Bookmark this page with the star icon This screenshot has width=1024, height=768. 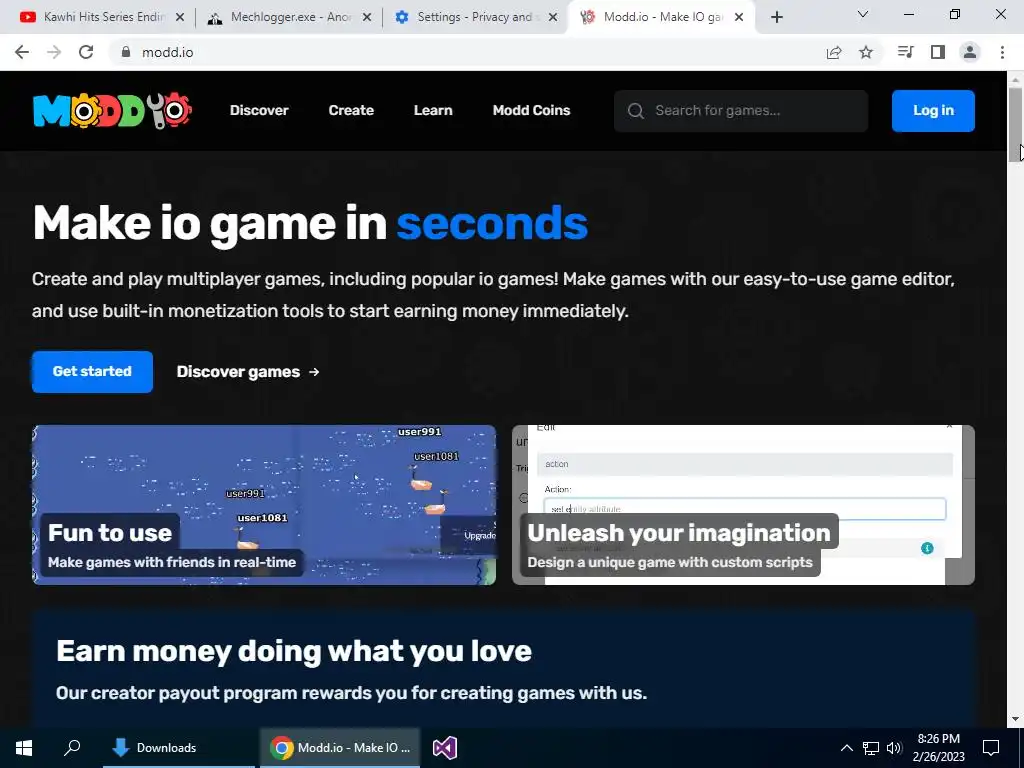click(x=866, y=52)
